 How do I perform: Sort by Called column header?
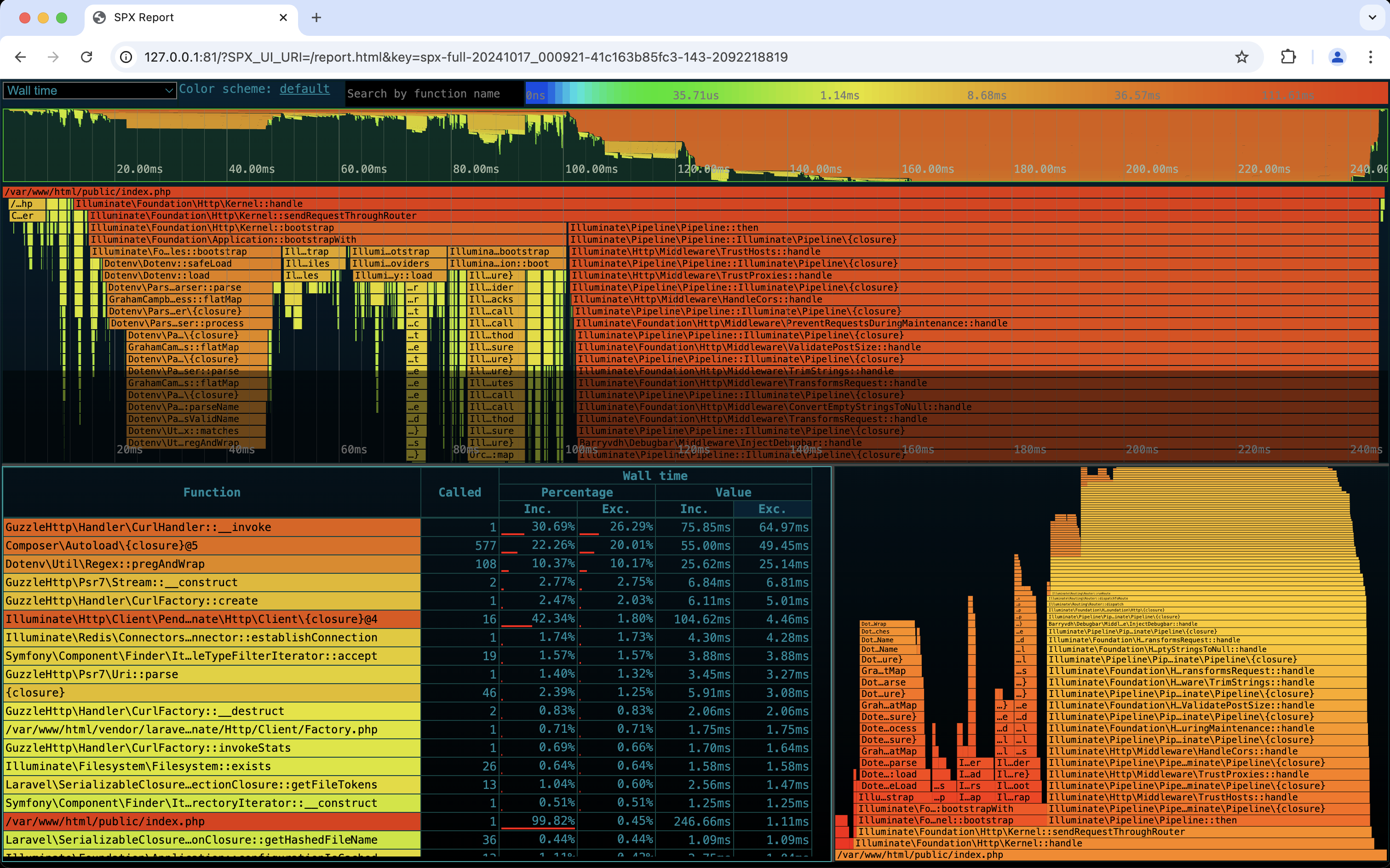click(459, 492)
